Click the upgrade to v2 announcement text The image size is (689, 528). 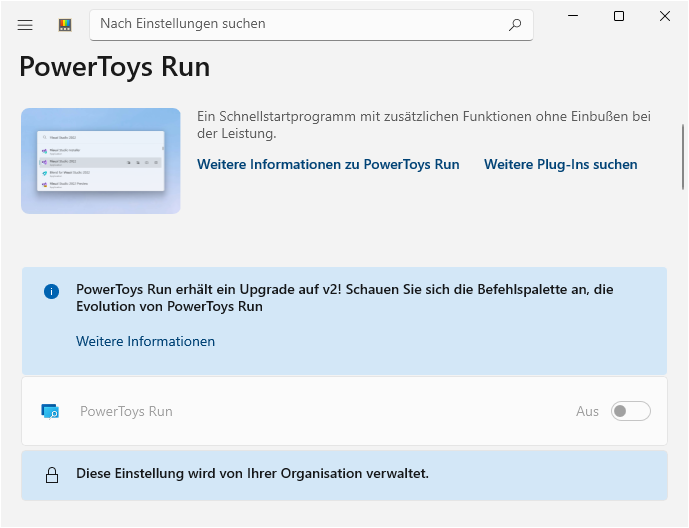pyautogui.click(x=344, y=298)
